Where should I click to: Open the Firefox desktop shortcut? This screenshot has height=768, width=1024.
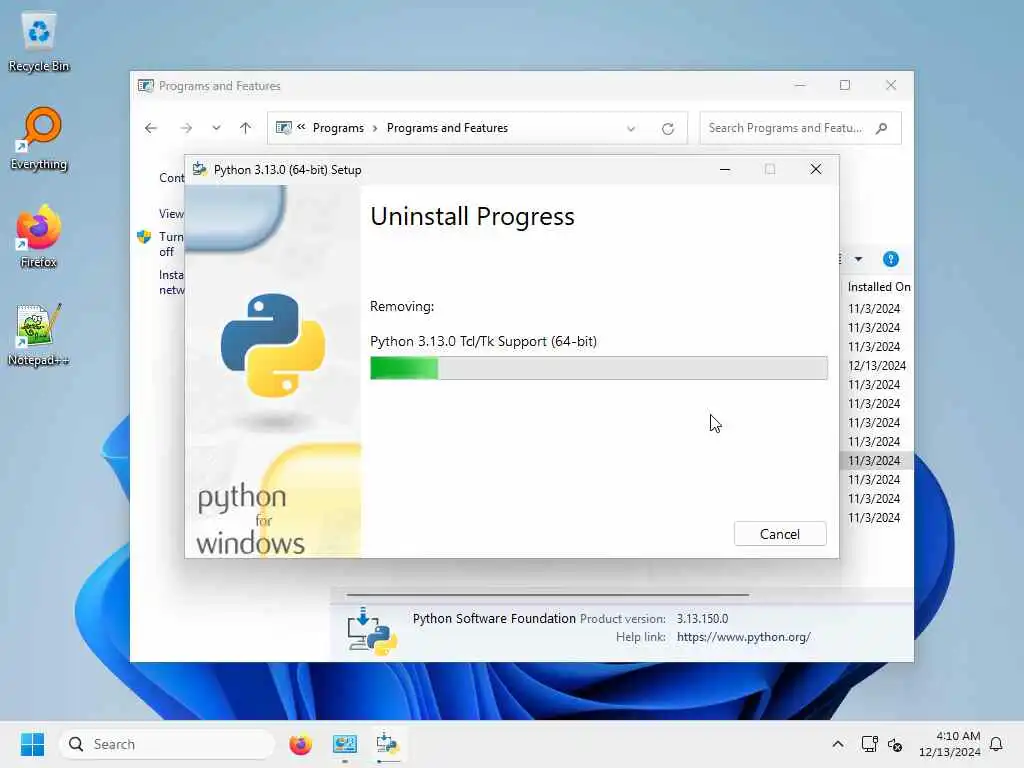pos(39,237)
